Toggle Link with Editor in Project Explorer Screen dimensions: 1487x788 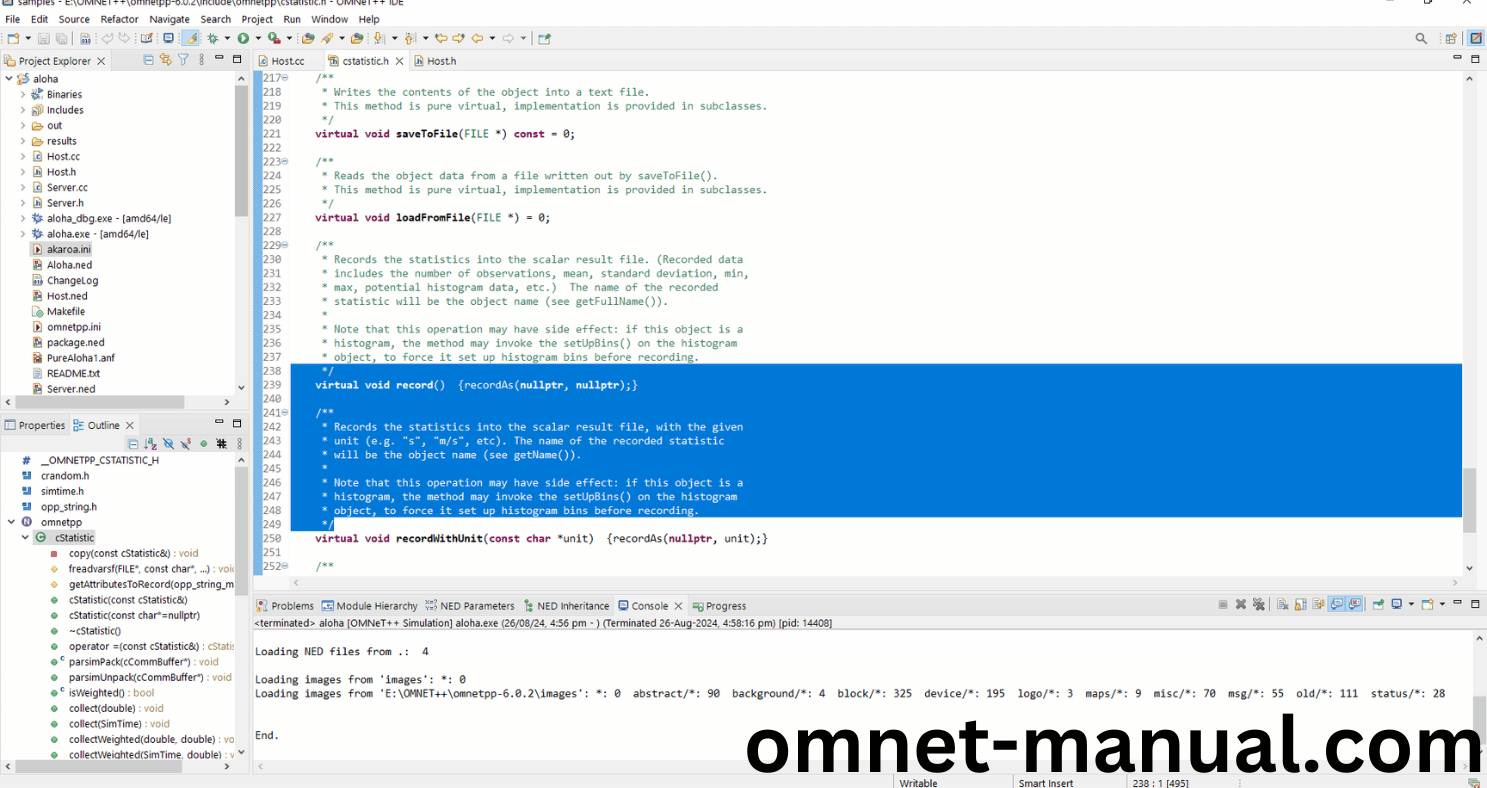click(166, 60)
